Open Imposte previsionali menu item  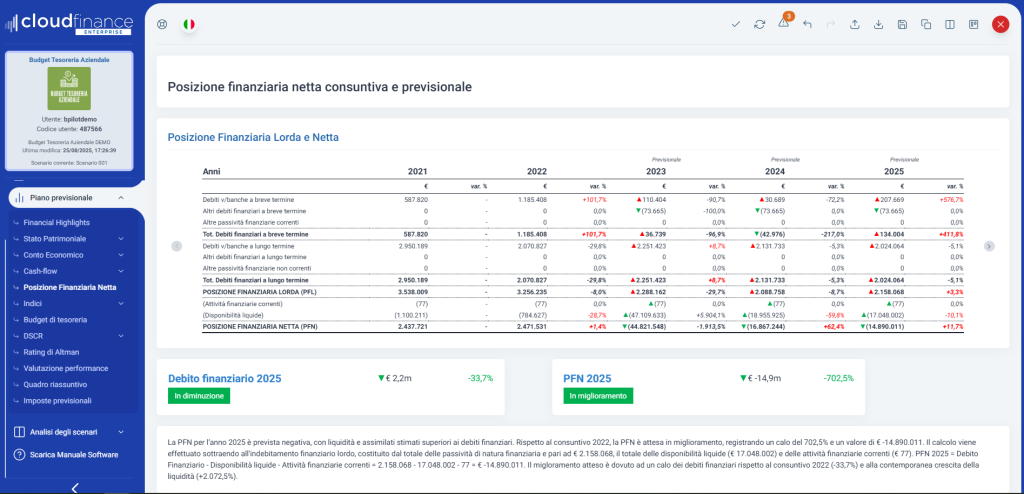tap(57, 401)
